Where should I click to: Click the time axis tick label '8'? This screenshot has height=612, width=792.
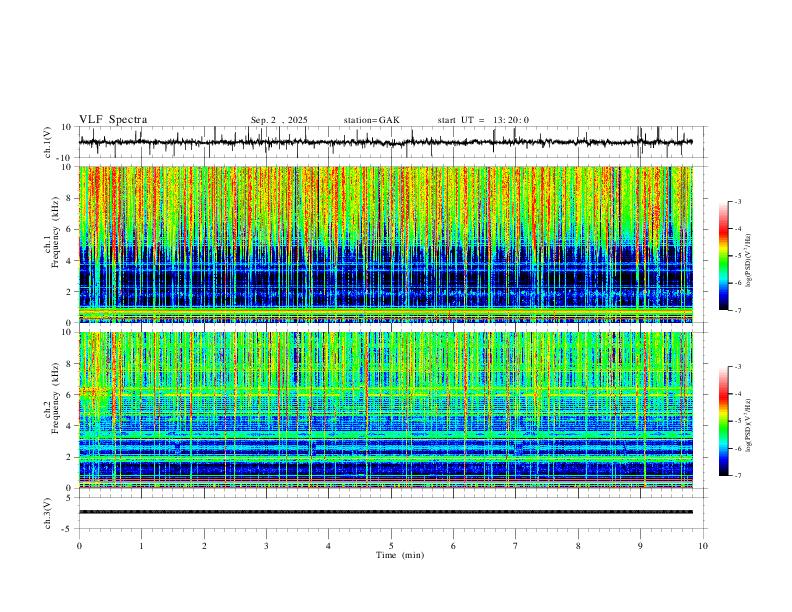[x=578, y=546]
